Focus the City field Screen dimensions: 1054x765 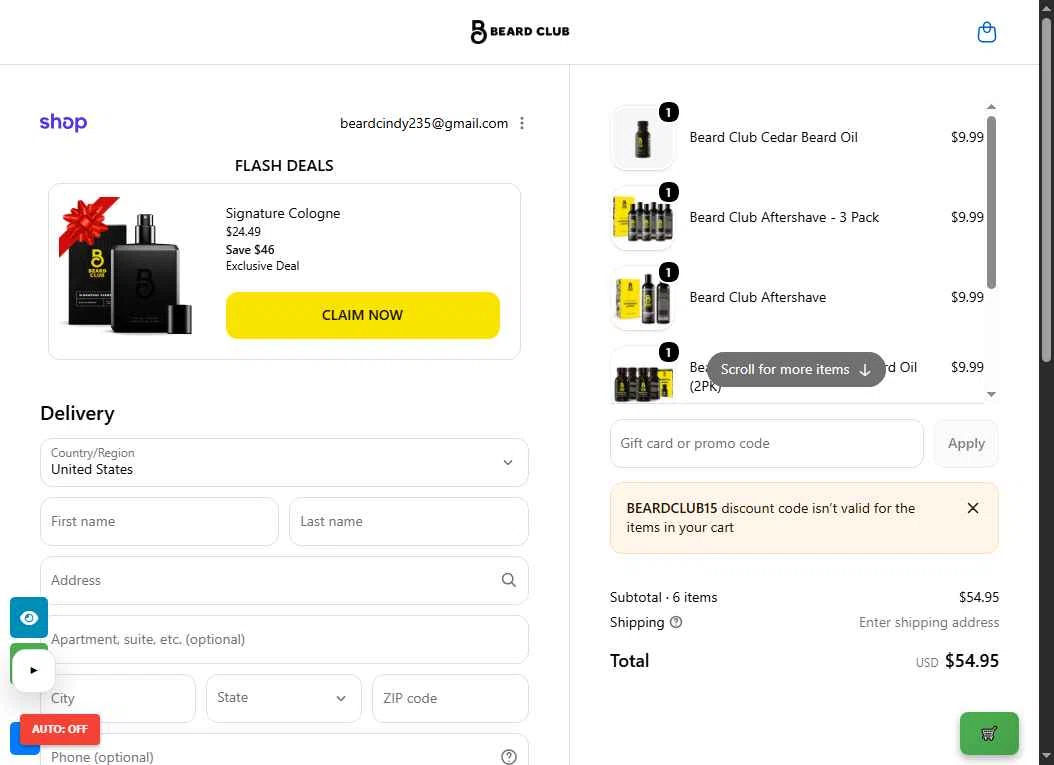pos(118,698)
